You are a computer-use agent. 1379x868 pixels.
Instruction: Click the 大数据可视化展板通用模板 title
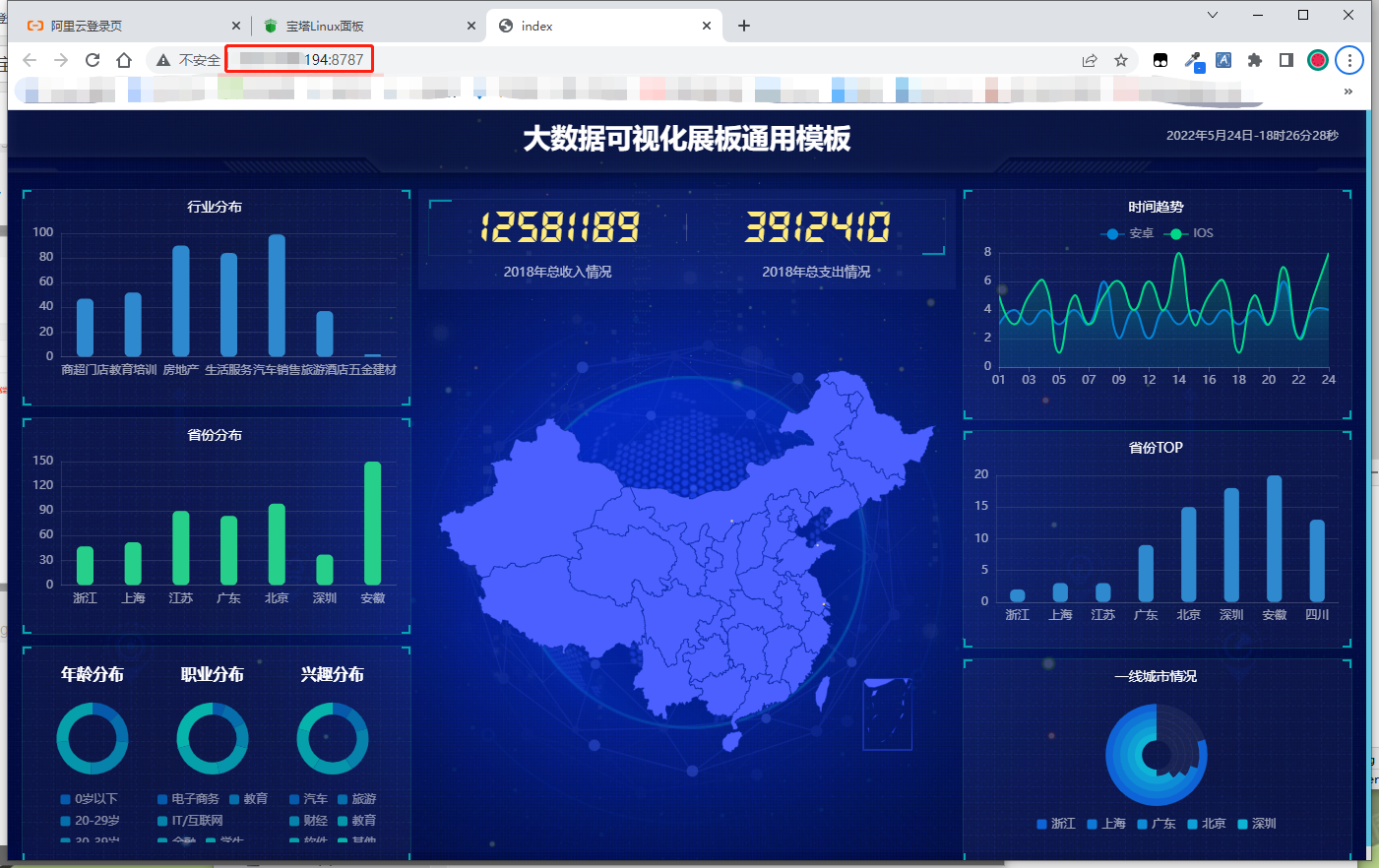(x=687, y=139)
